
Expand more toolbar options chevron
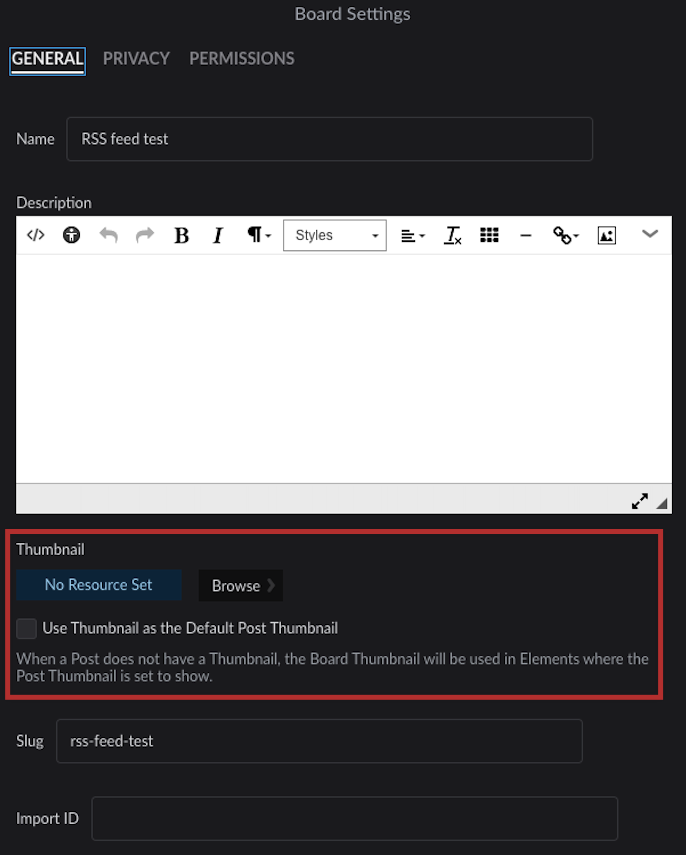pyautogui.click(x=650, y=234)
